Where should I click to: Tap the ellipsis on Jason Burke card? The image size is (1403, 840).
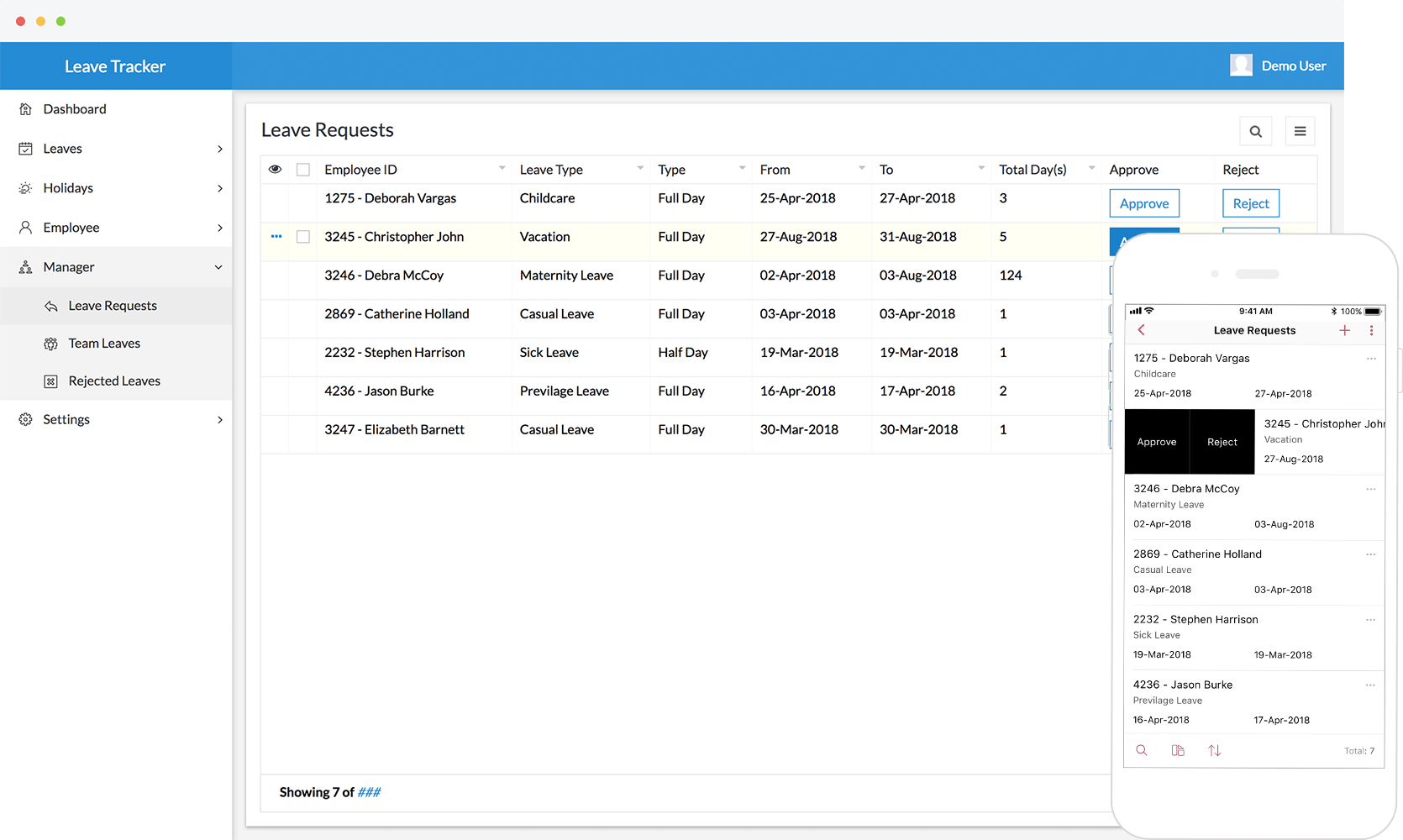pyautogui.click(x=1371, y=685)
